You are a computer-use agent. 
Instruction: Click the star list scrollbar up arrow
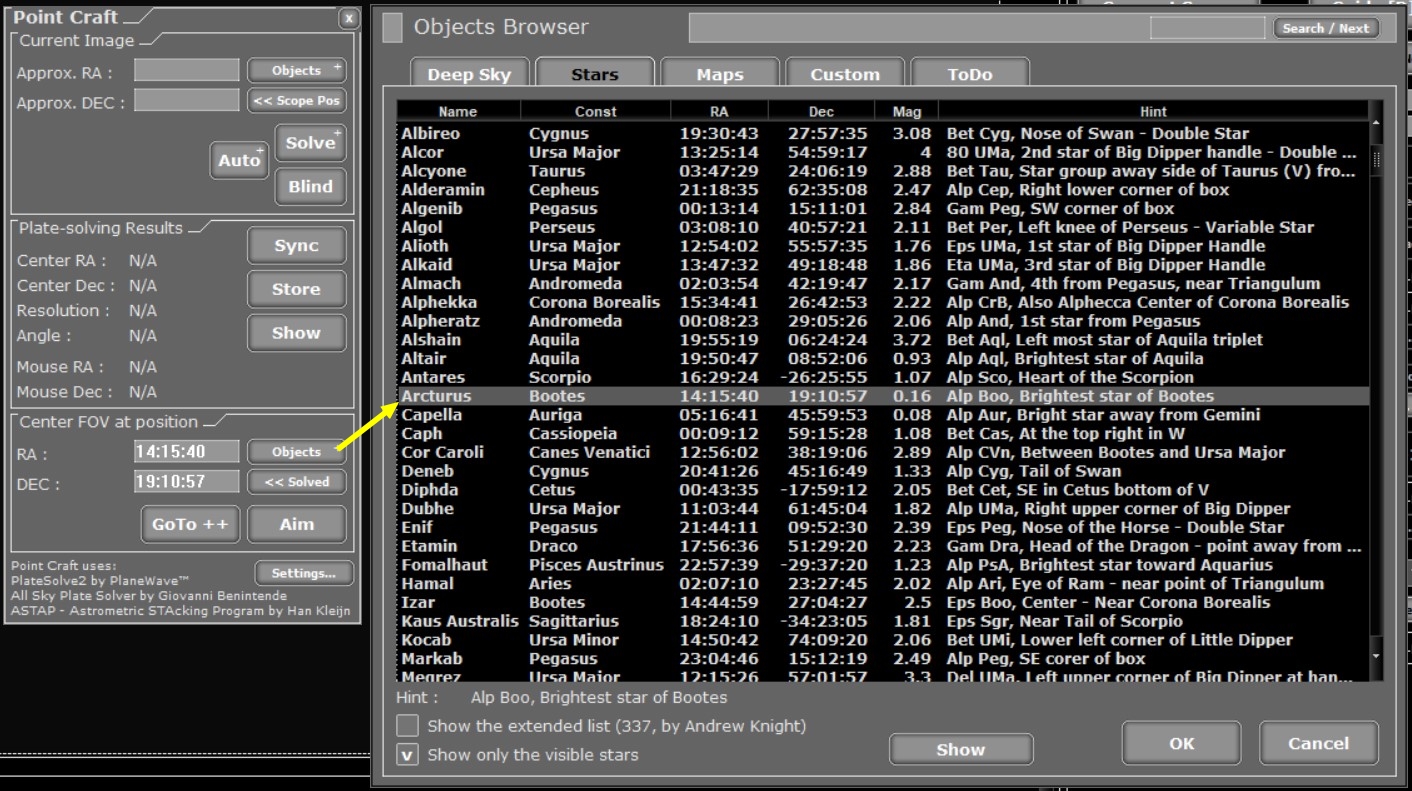pos(1376,124)
